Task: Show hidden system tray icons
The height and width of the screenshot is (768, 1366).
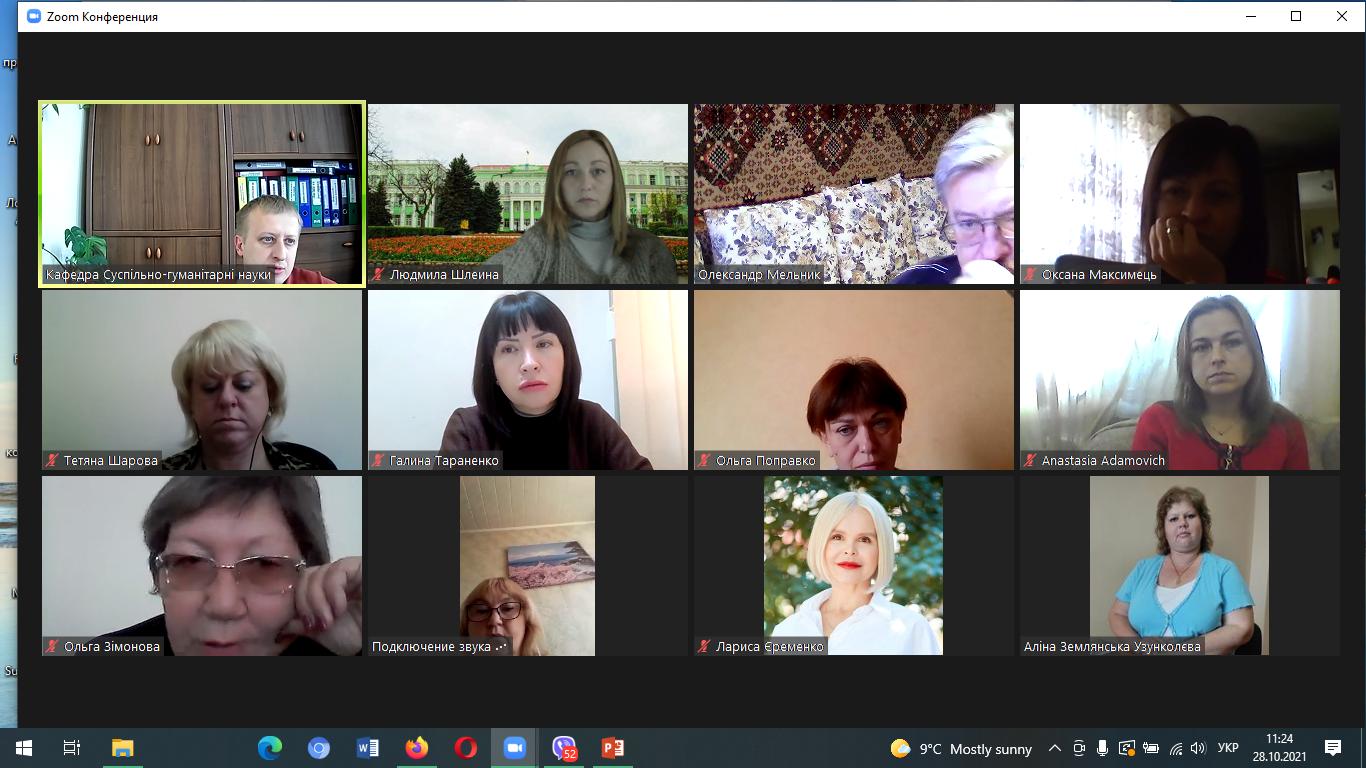Action: 1055,748
